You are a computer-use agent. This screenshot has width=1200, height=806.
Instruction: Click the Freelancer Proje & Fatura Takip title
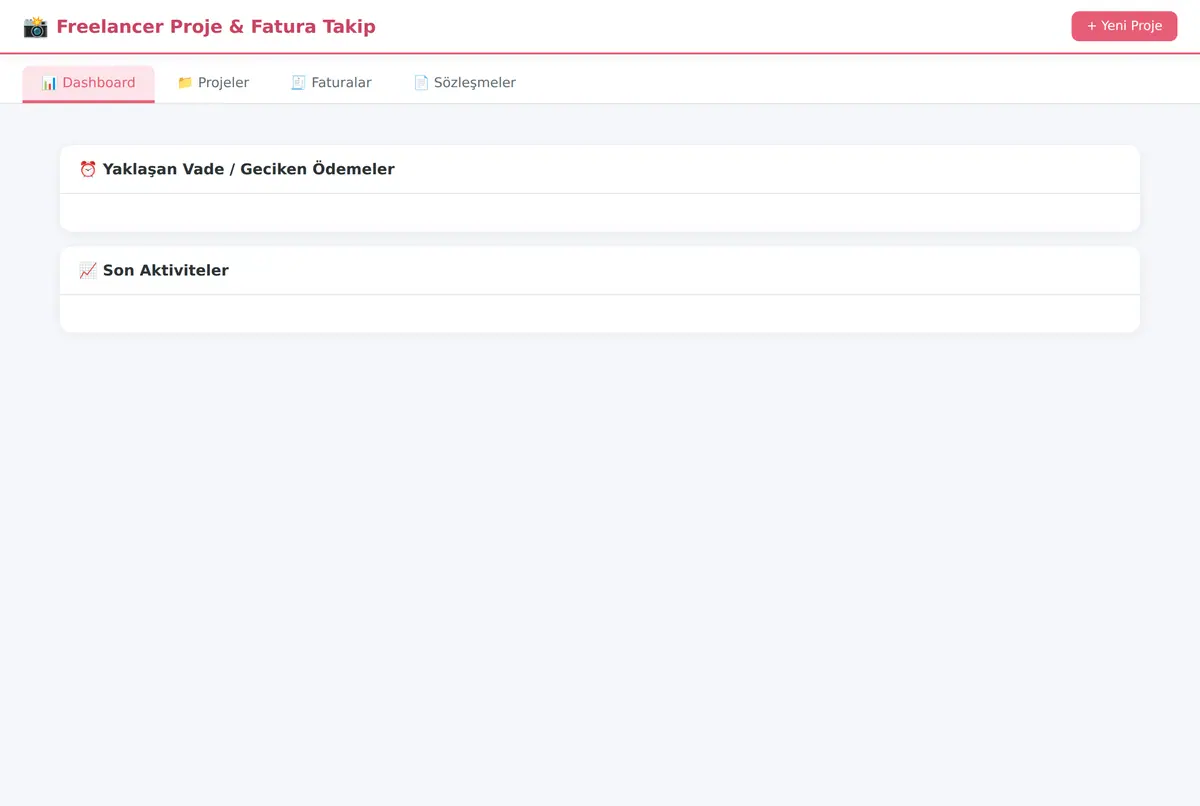click(x=216, y=27)
